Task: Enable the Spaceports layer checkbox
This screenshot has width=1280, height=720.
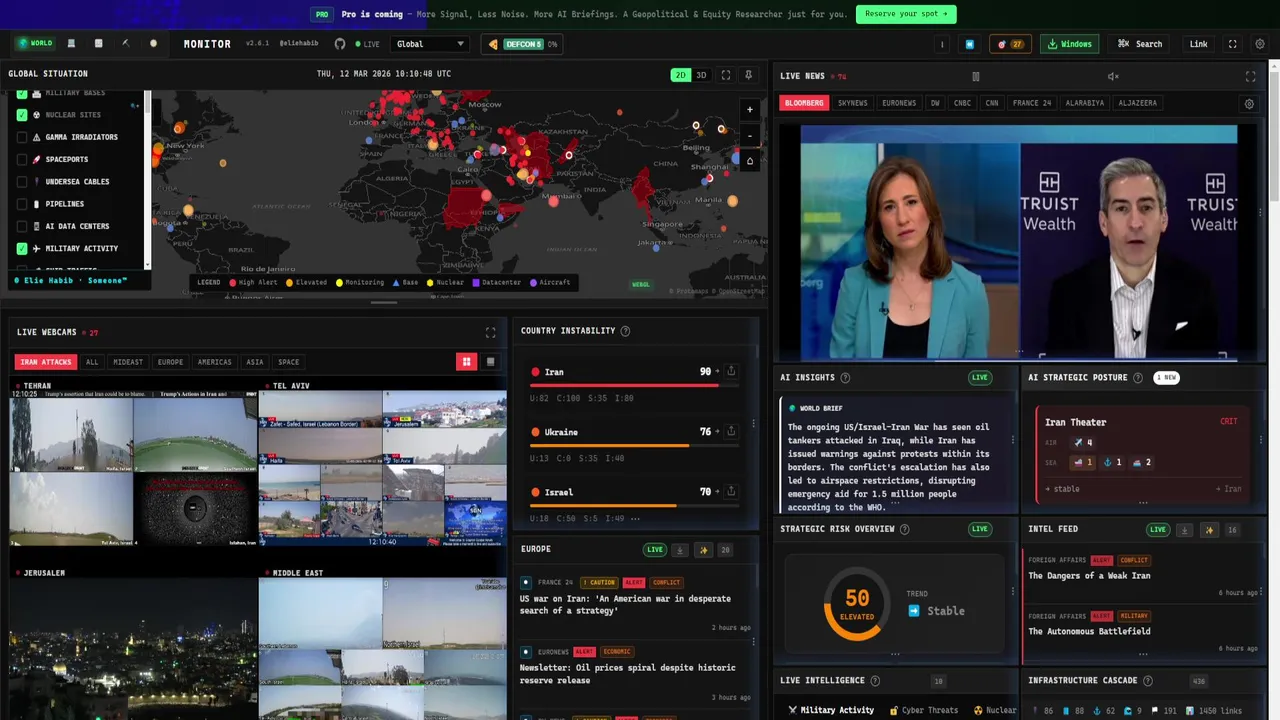Action: [x=22, y=159]
